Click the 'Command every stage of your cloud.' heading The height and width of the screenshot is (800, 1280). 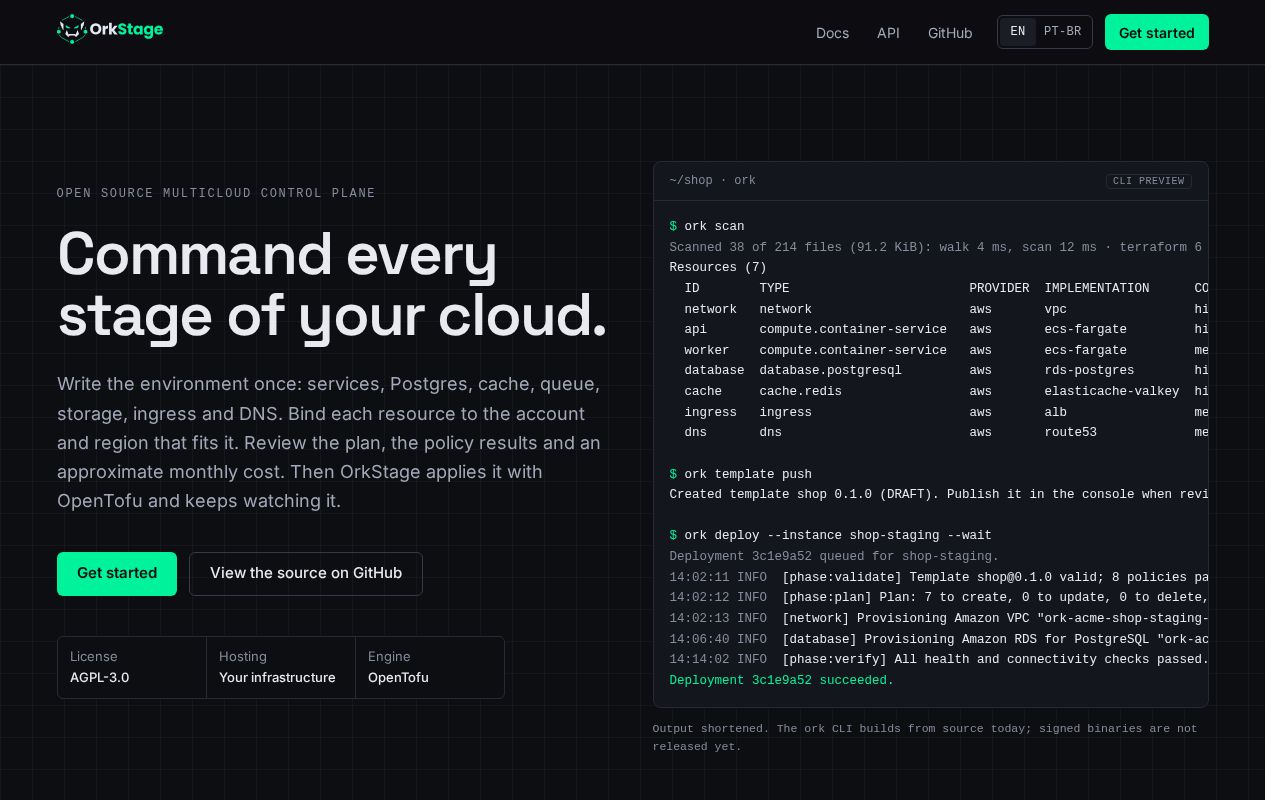pyautogui.click(x=332, y=285)
